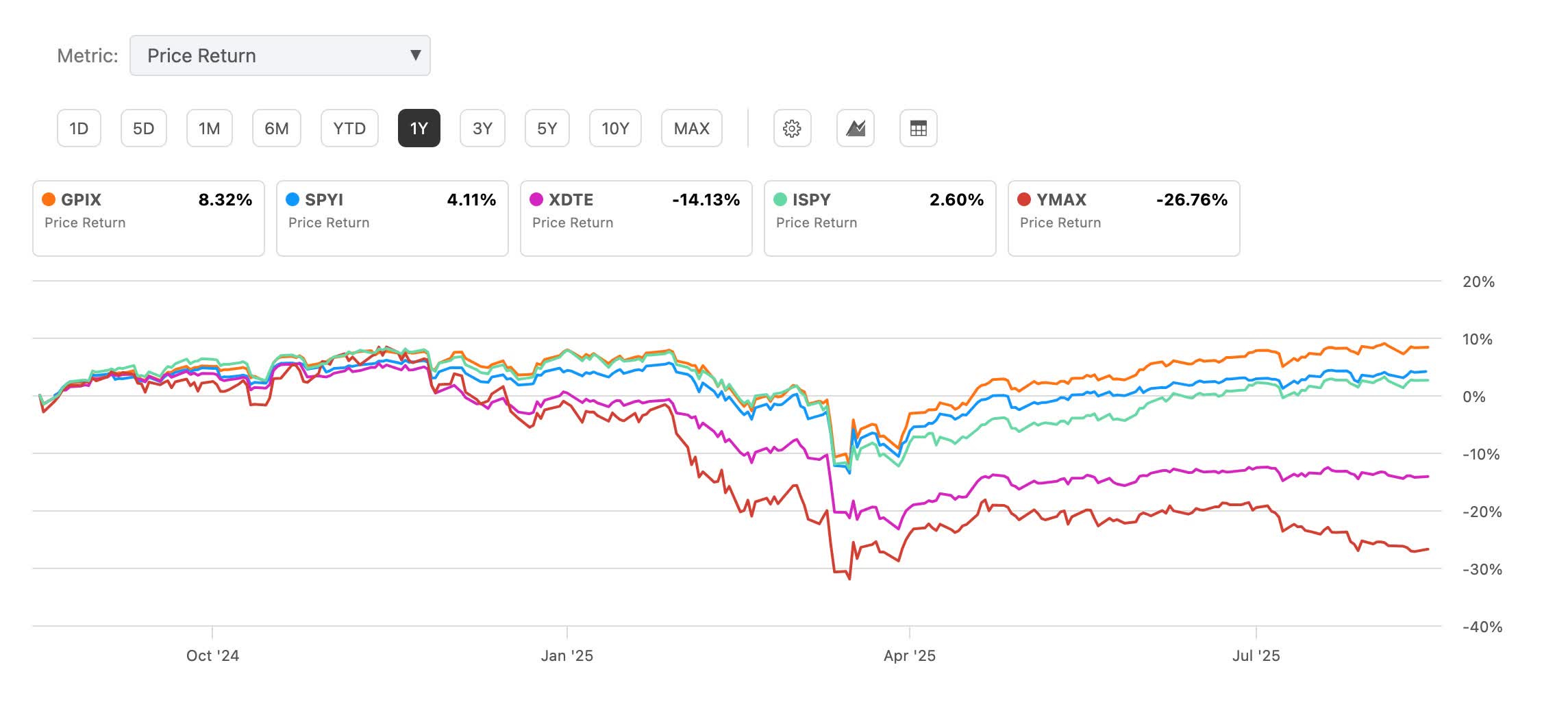The height and width of the screenshot is (702, 1568).
Task: Click the 20% y-axis label
Action: click(1479, 281)
